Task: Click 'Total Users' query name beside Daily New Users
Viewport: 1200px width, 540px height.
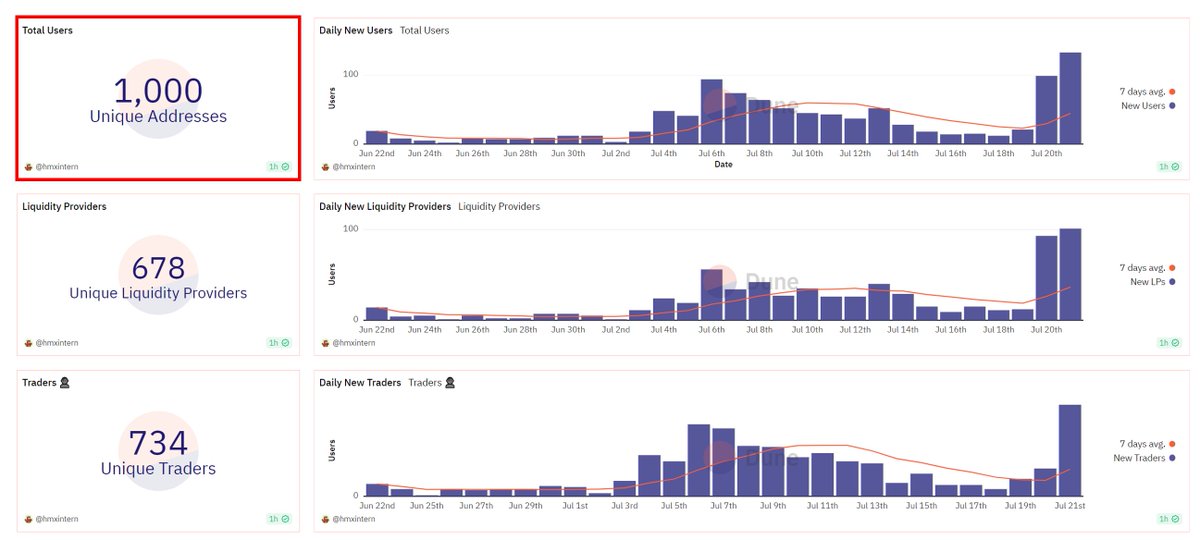Action: click(425, 30)
